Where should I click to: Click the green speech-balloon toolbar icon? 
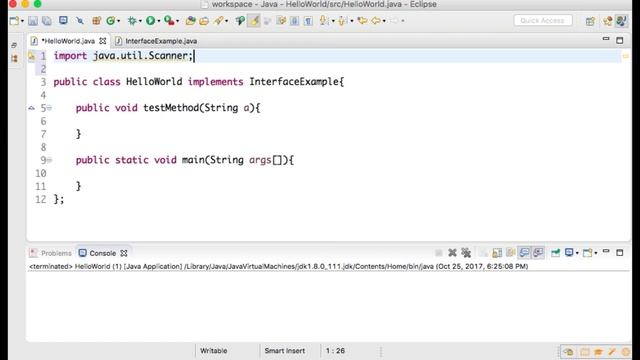tap(240, 20)
